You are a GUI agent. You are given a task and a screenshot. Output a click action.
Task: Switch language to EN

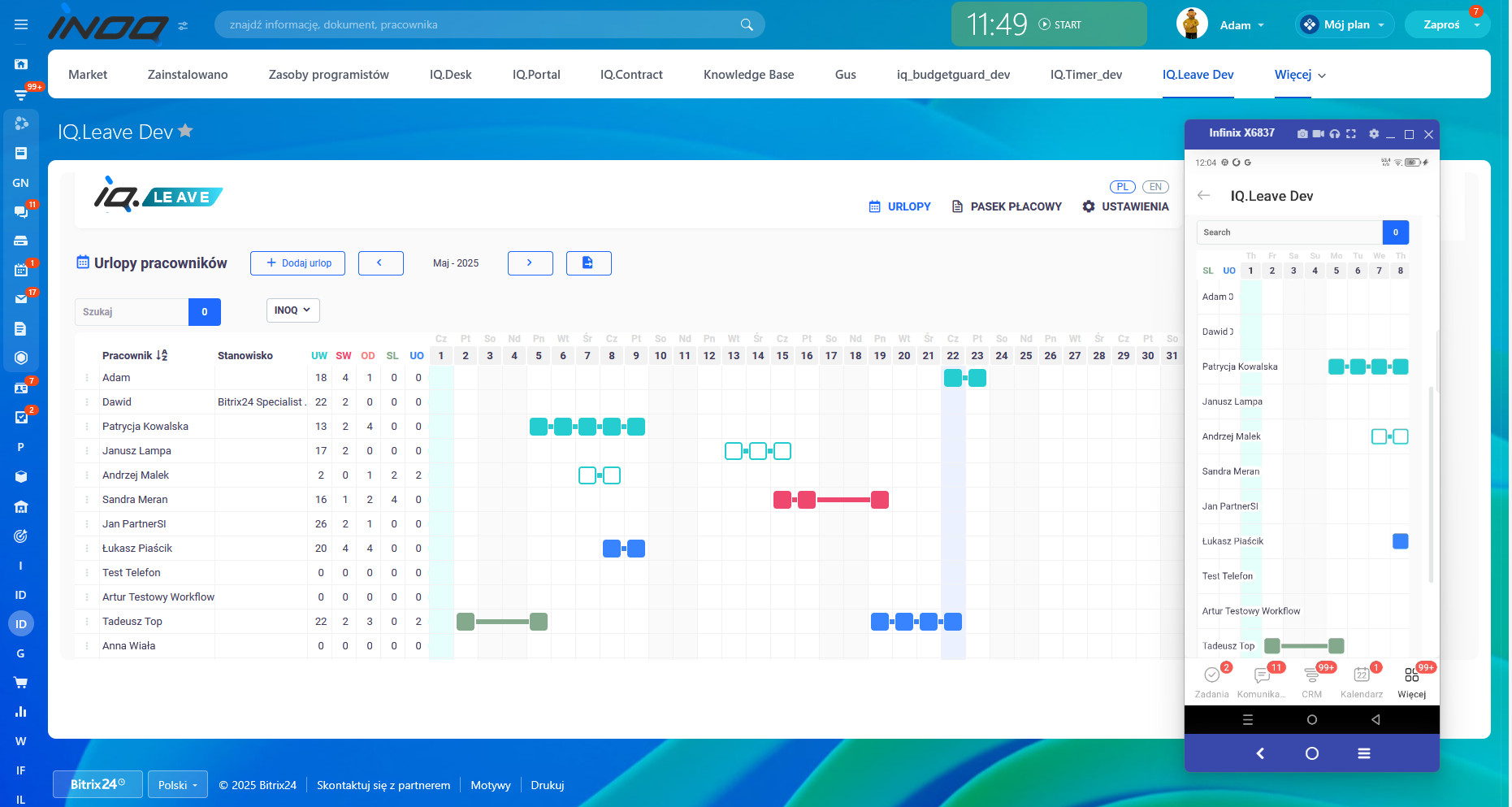point(1155,187)
